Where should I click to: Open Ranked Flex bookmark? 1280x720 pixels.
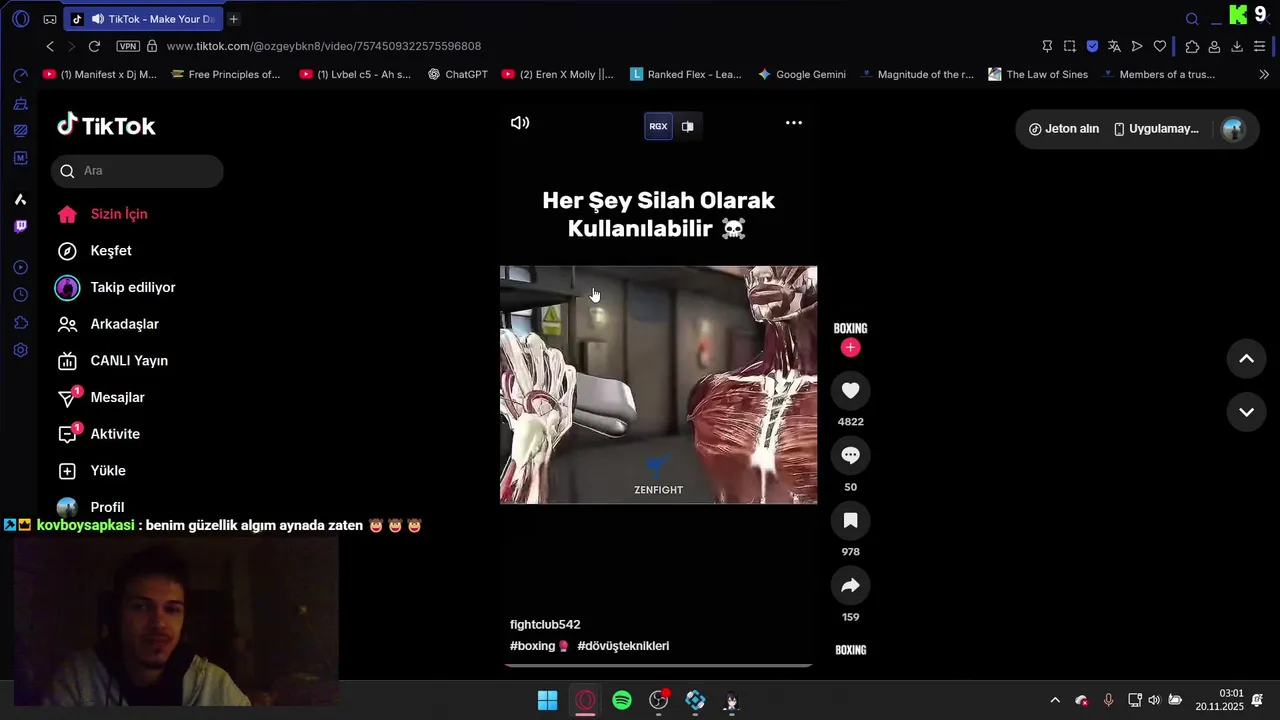pos(686,74)
